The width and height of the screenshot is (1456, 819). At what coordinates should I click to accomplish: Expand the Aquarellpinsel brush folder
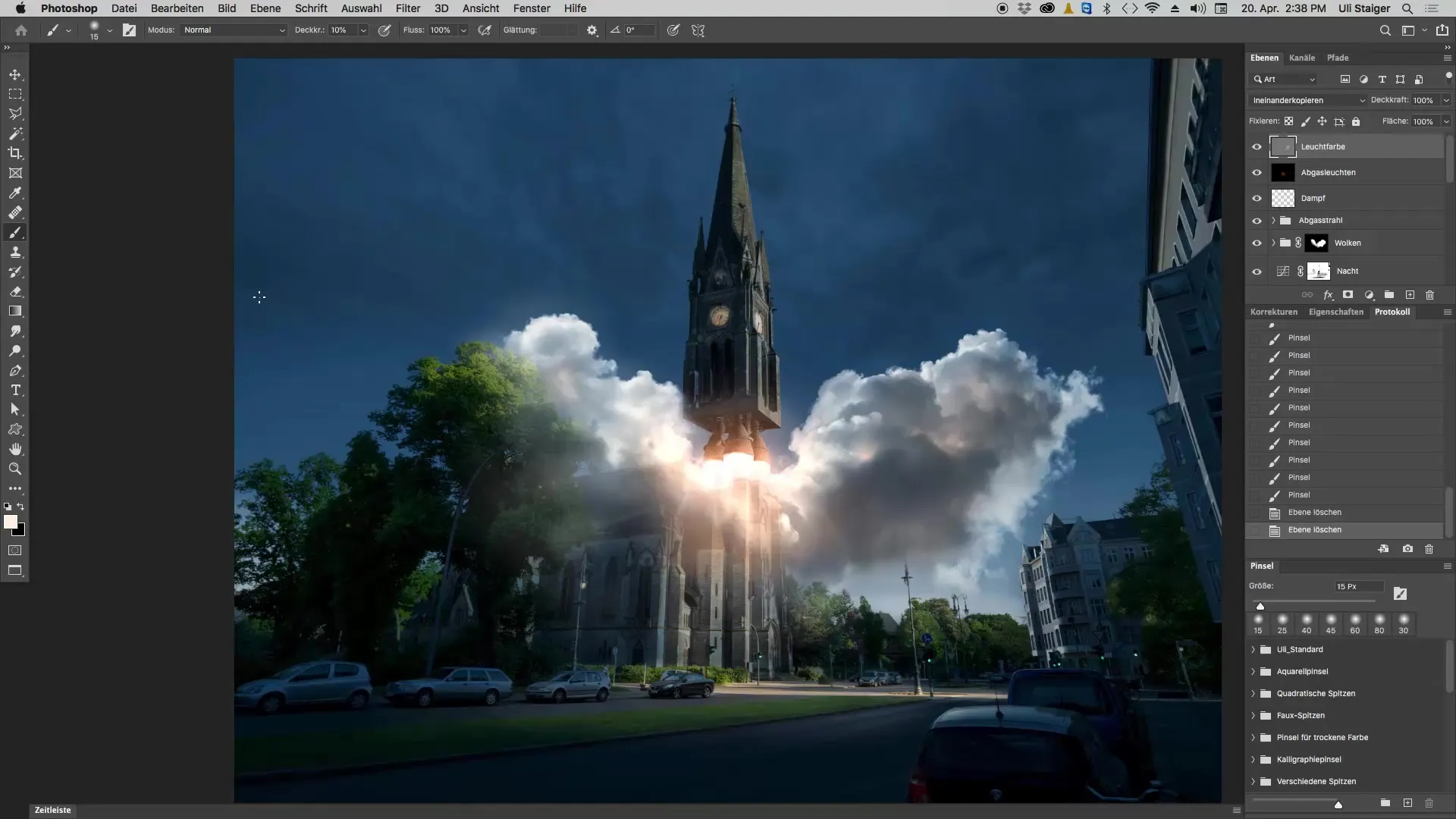tap(1253, 672)
